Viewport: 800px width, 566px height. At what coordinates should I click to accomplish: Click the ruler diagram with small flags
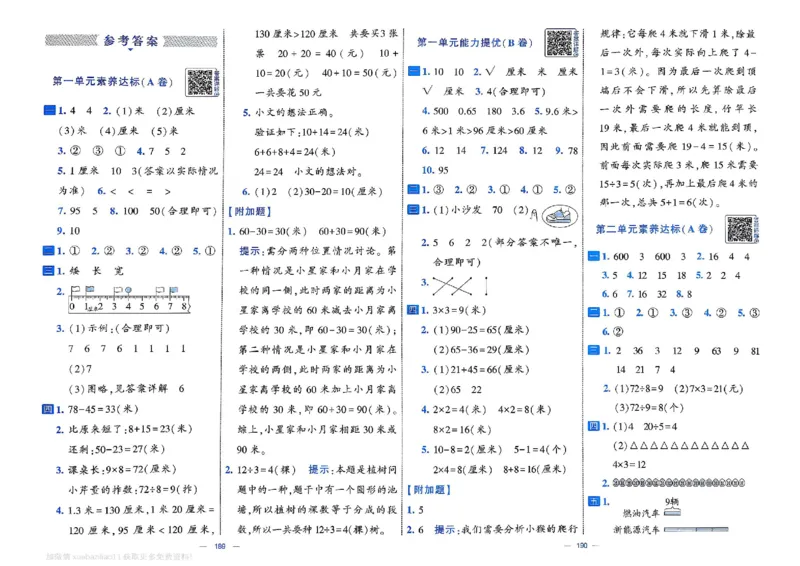(x=129, y=299)
